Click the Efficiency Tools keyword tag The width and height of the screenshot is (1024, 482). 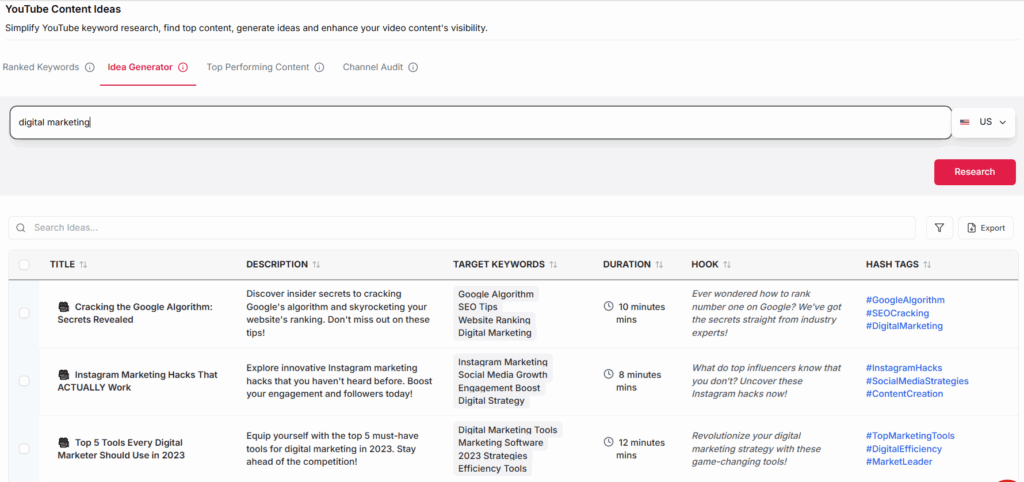492,469
